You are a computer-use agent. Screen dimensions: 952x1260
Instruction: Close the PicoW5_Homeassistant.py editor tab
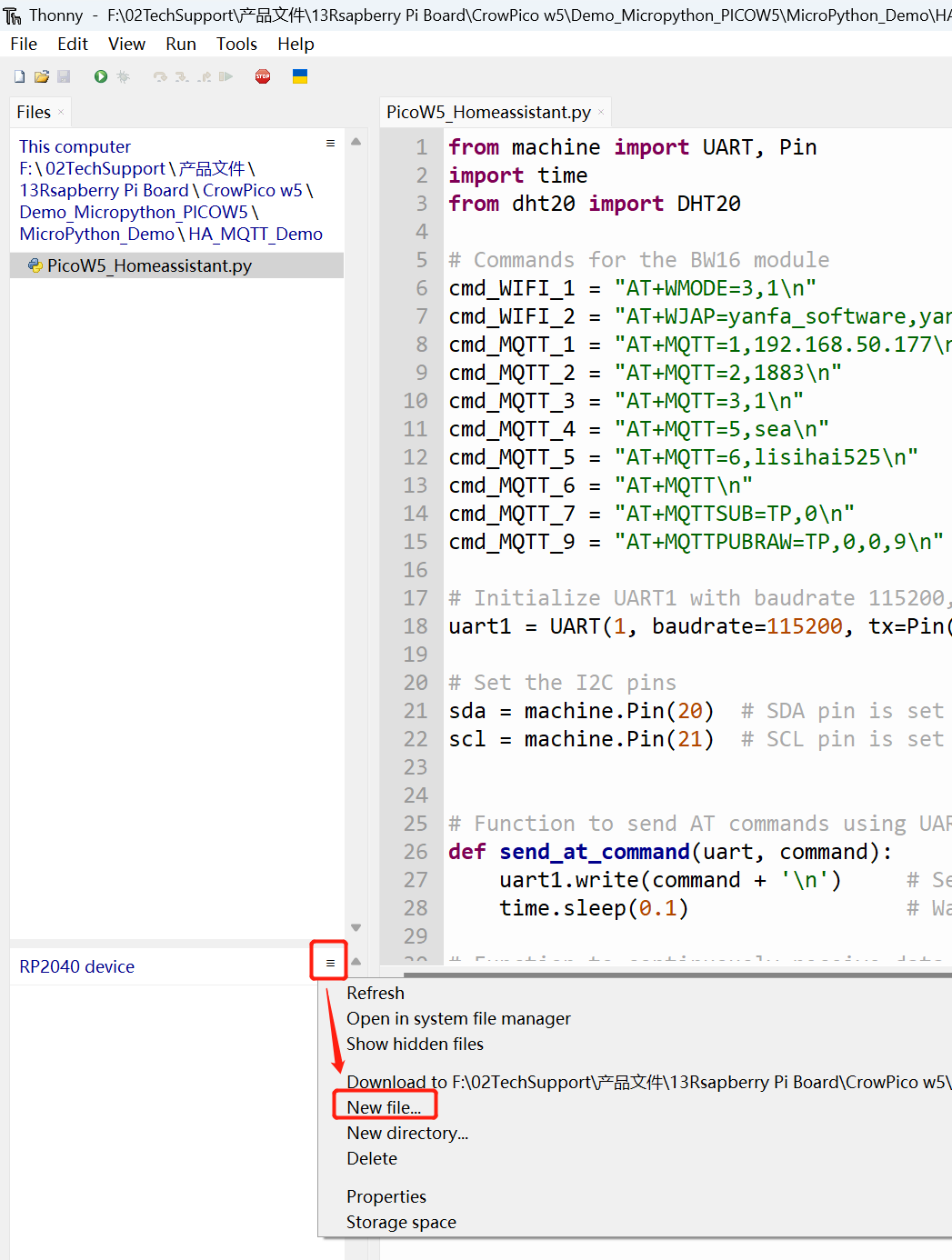click(x=601, y=113)
